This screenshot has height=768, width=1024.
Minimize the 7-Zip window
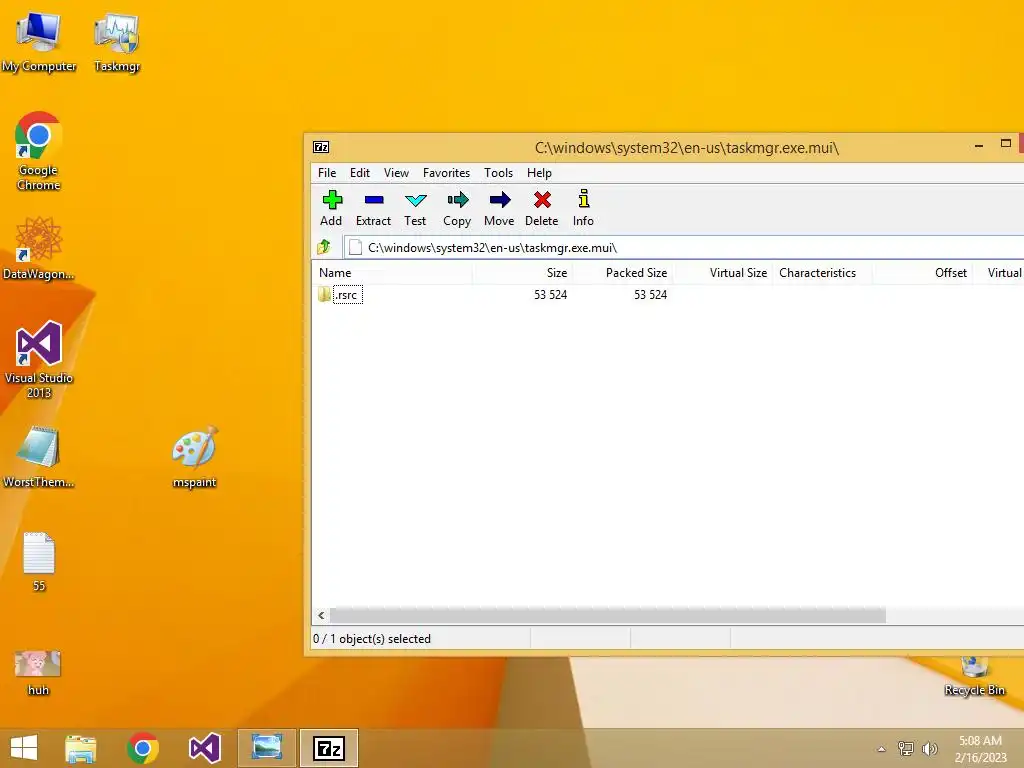(x=978, y=145)
